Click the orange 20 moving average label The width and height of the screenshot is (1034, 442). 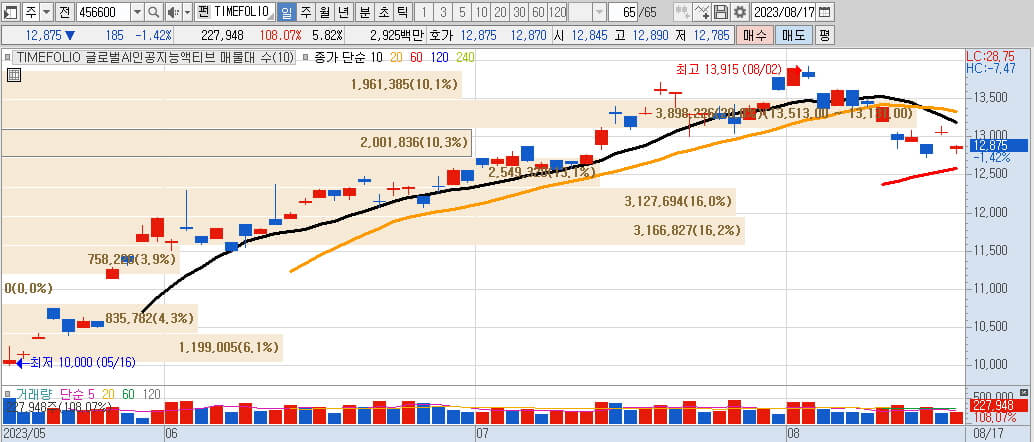[396, 57]
